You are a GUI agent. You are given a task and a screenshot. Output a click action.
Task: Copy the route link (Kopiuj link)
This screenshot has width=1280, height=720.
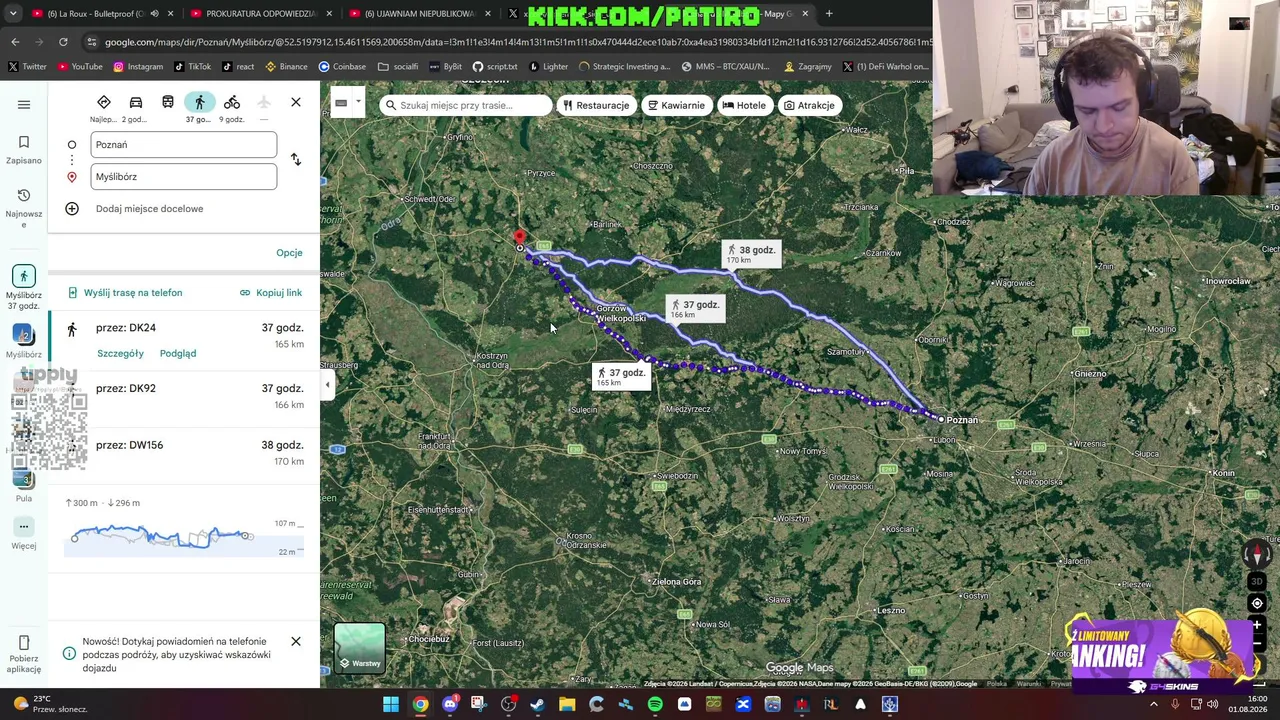click(271, 293)
